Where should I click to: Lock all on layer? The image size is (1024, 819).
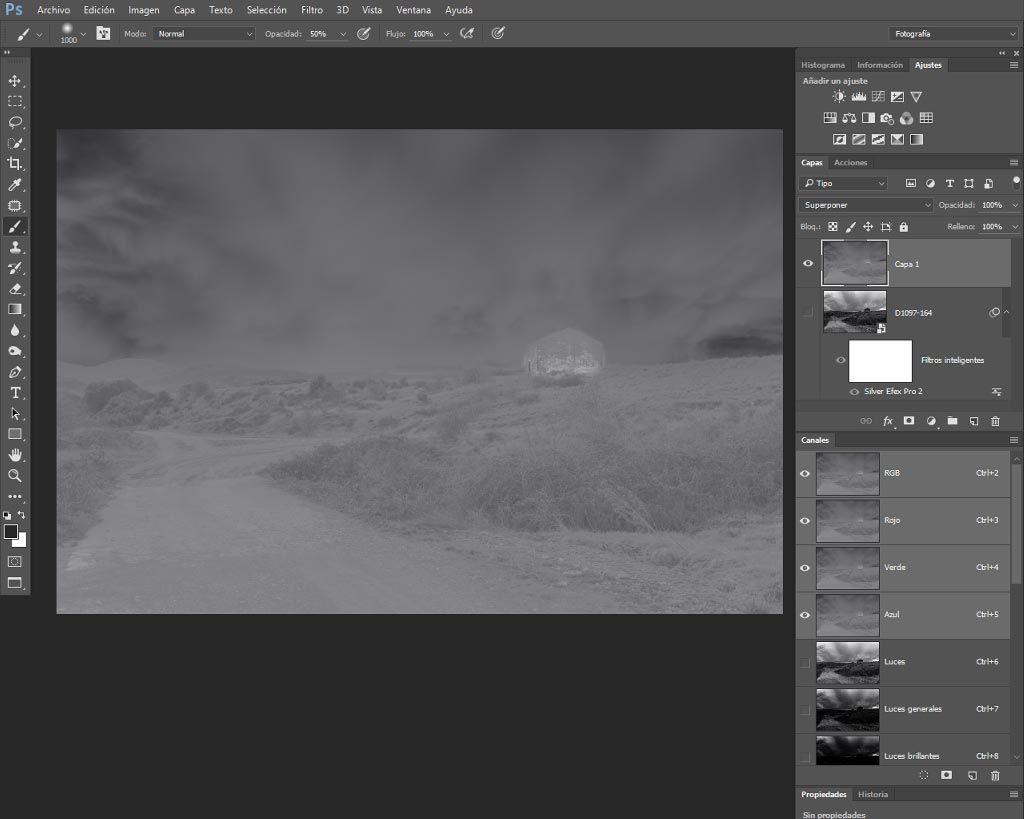[x=903, y=227]
